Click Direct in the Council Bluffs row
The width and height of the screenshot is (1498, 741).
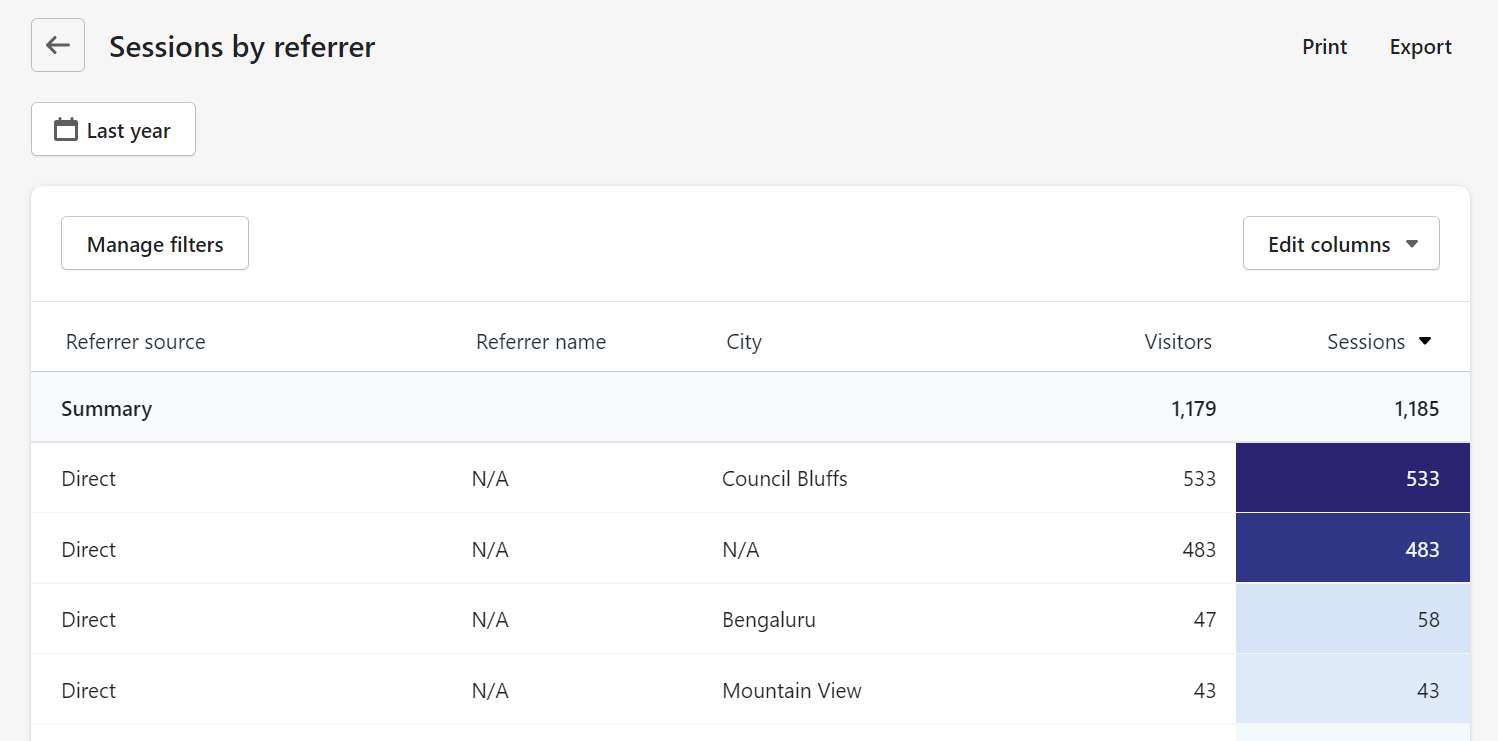(x=89, y=479)
